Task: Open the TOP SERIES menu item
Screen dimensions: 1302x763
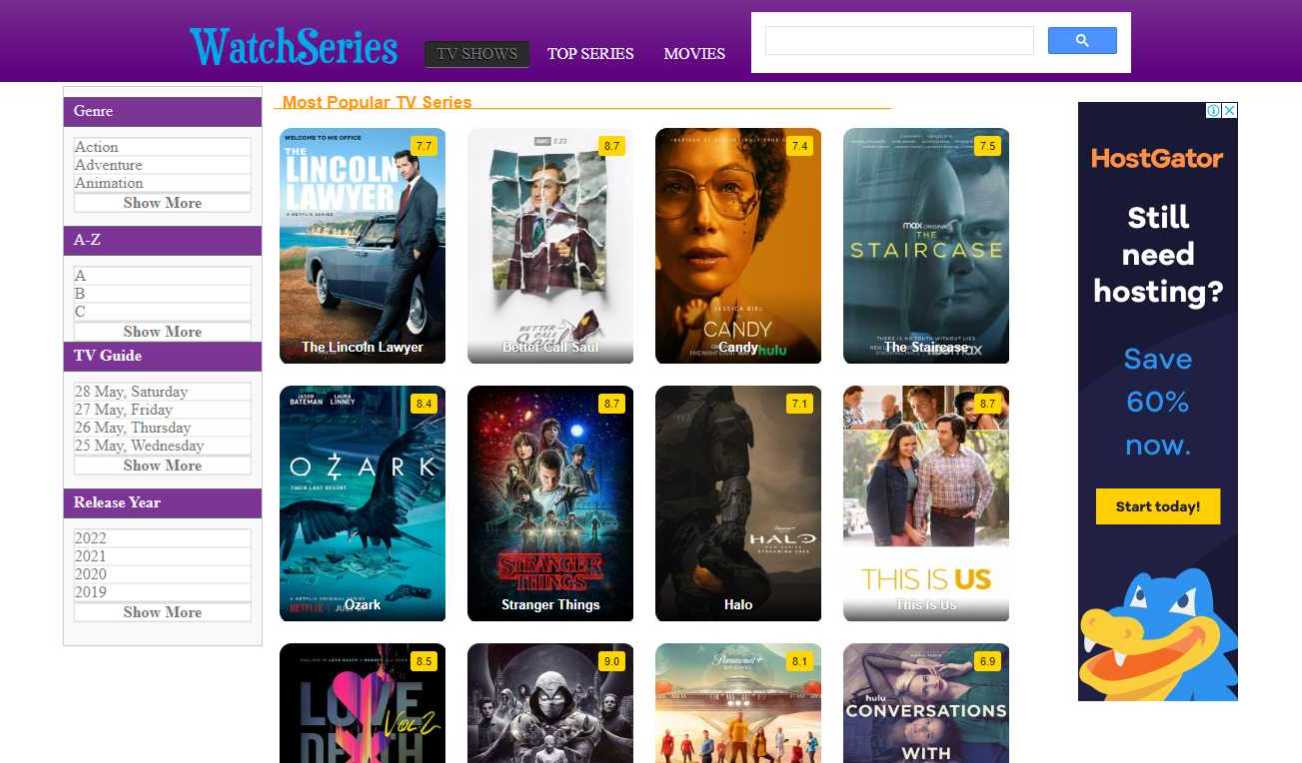Action: 591,54
